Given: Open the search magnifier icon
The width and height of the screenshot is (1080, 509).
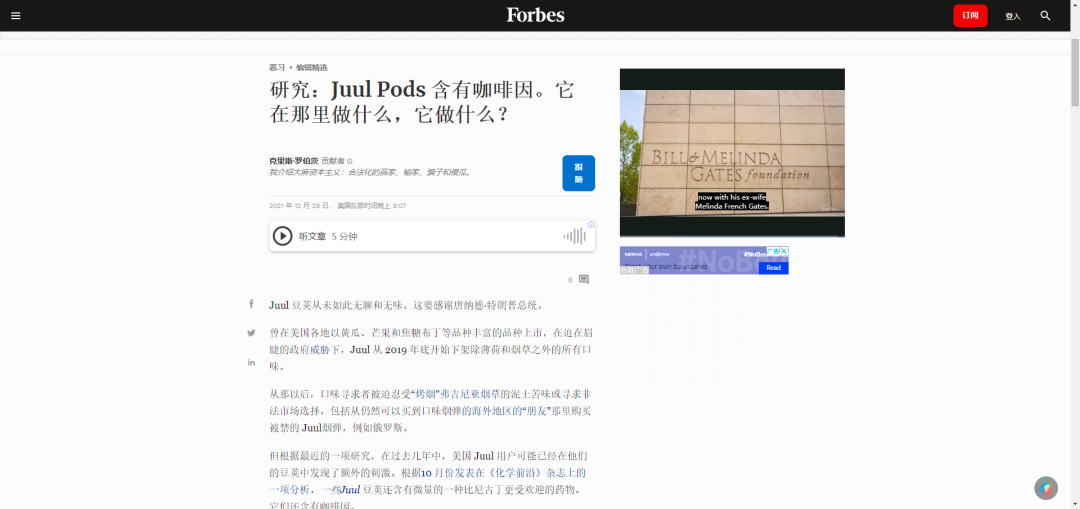Looking at the screenshot, I should click(1046, 15).
